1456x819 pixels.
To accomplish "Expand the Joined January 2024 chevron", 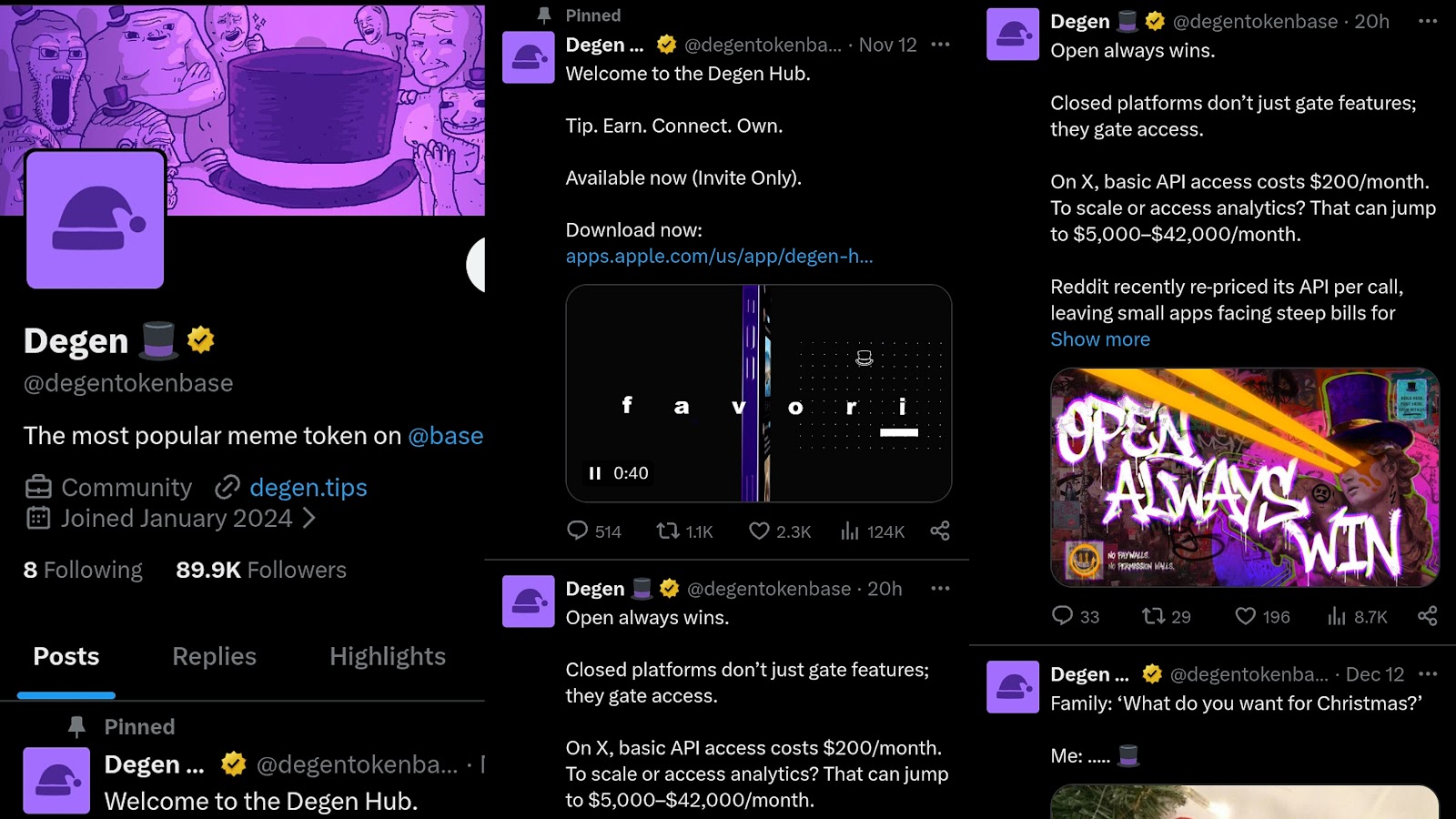I will pyautogui.click(x=309, y=518).
